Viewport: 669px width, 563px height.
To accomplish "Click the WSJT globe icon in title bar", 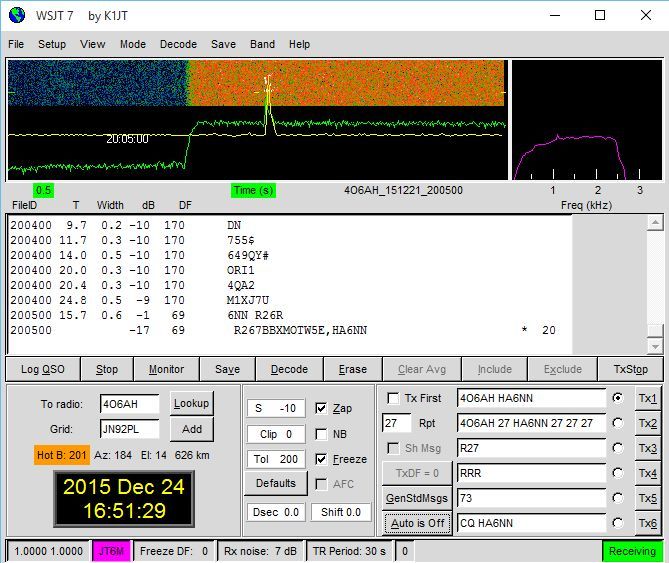I will (17, 15).
